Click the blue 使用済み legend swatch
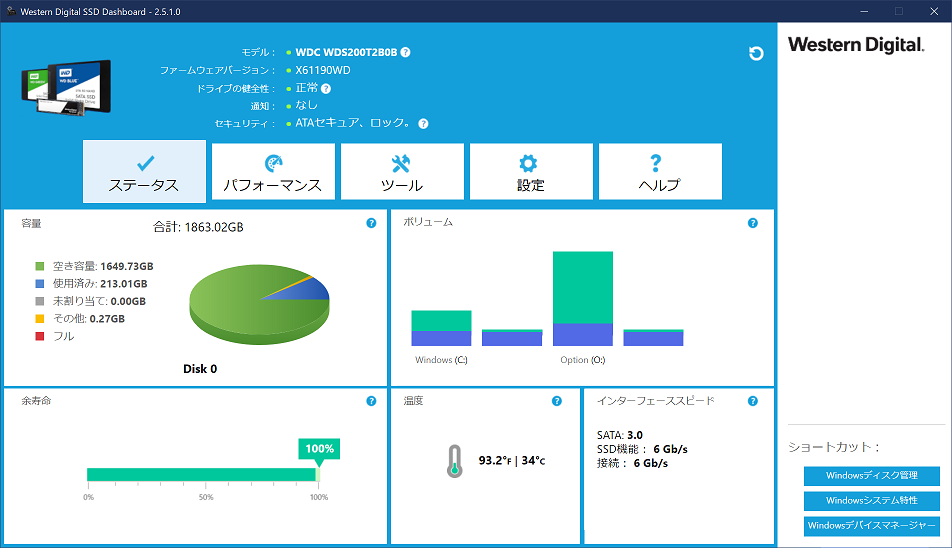Viewport: 952px width, 548px height. (x=40, y=283)
